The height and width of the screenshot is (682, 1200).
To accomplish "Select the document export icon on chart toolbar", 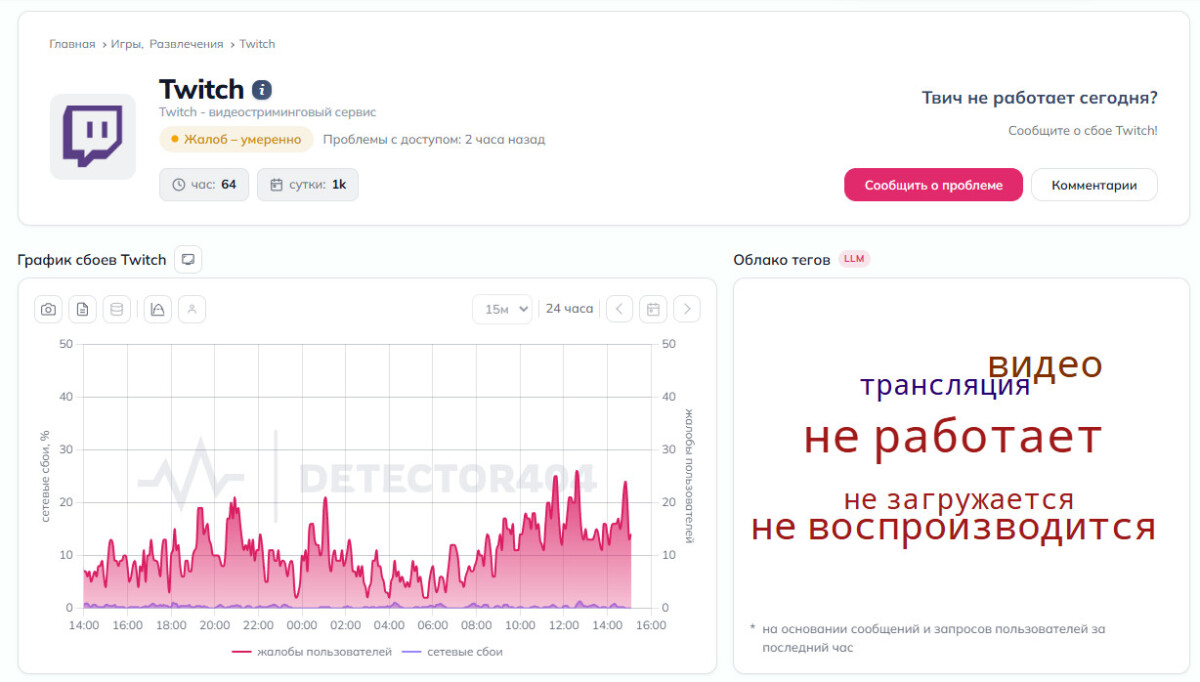I will 83,309.
